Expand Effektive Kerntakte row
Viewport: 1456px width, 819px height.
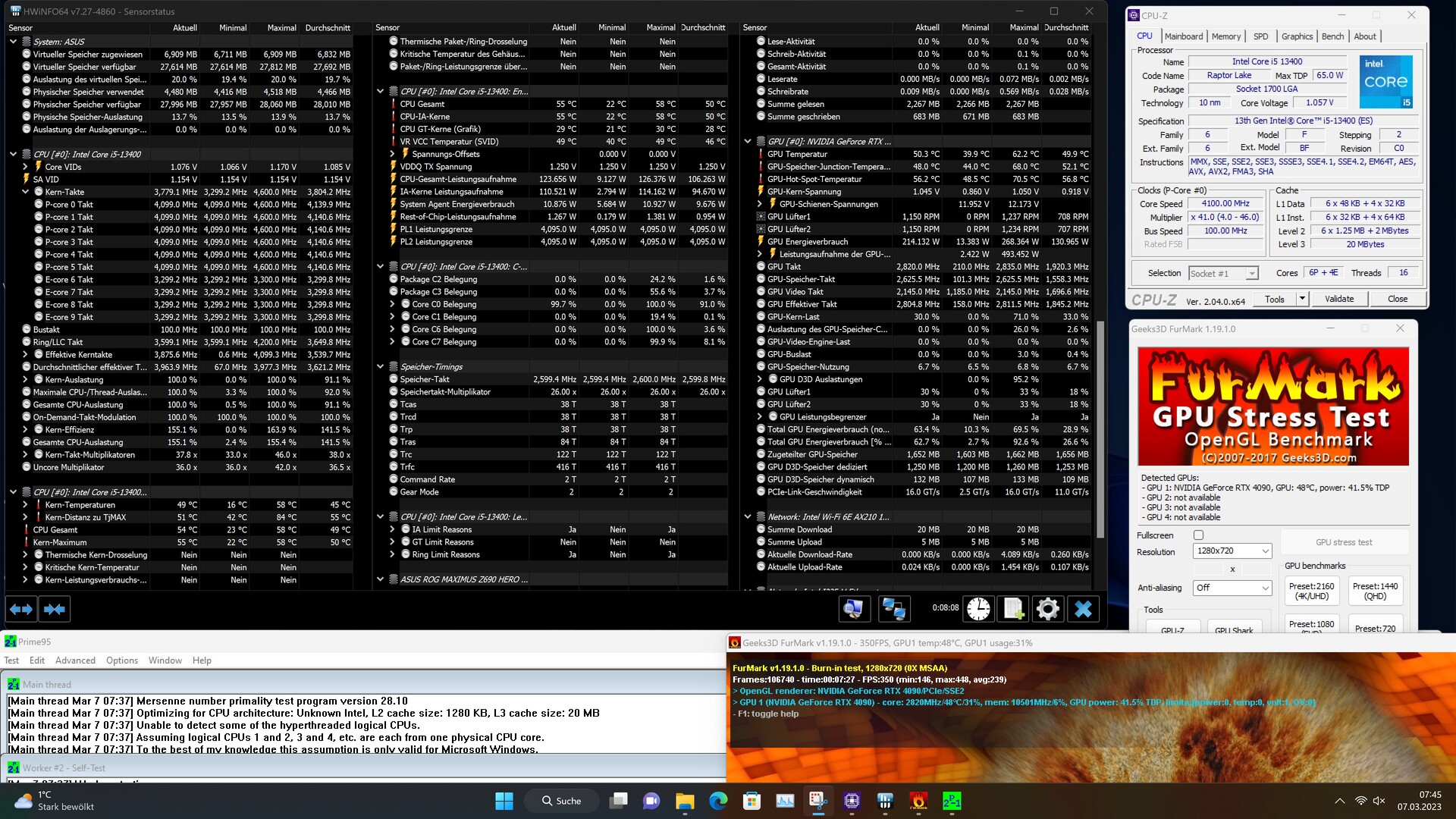25,355
